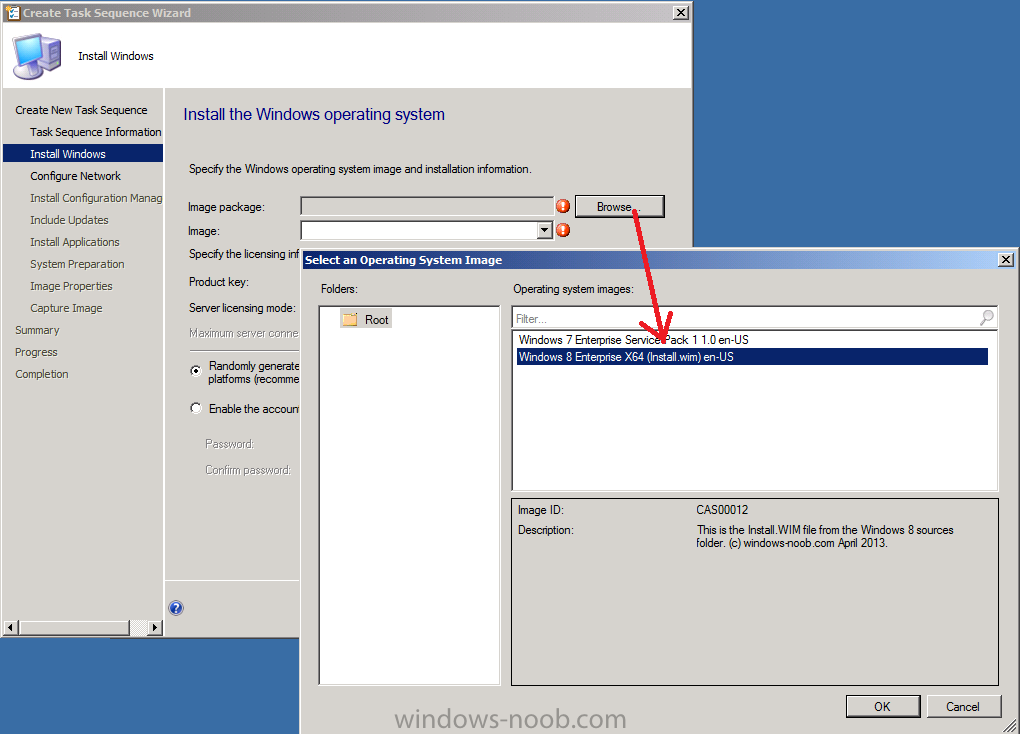Go to Capture Image step
The width and height of the screenshot is (1020, 734).
click(x=66, y=308)
